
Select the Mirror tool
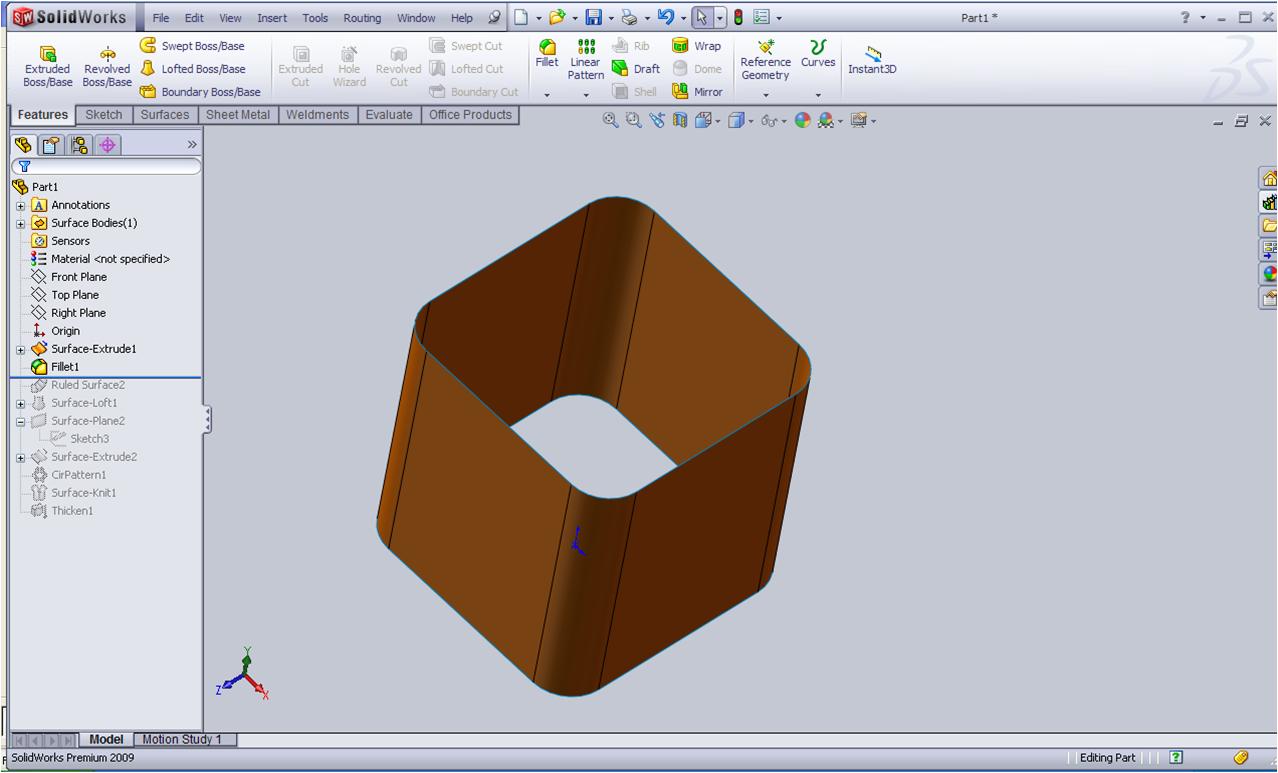(x=697, y=92)
